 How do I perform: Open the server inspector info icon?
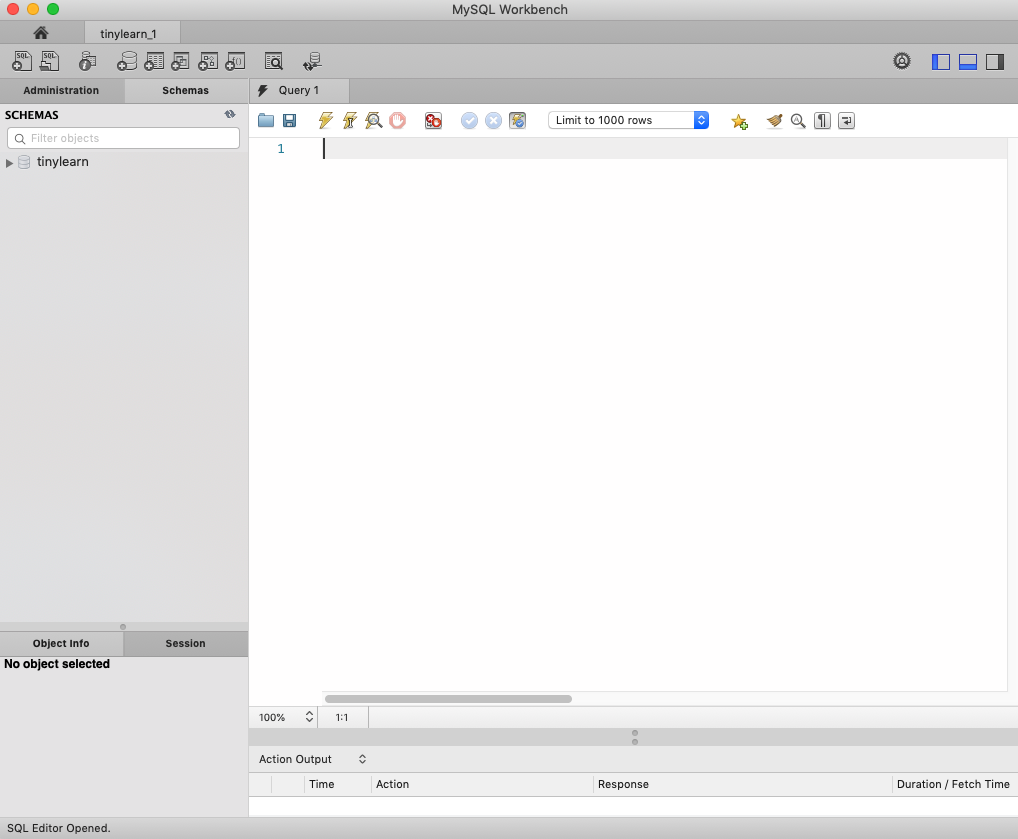coord(87,61)
